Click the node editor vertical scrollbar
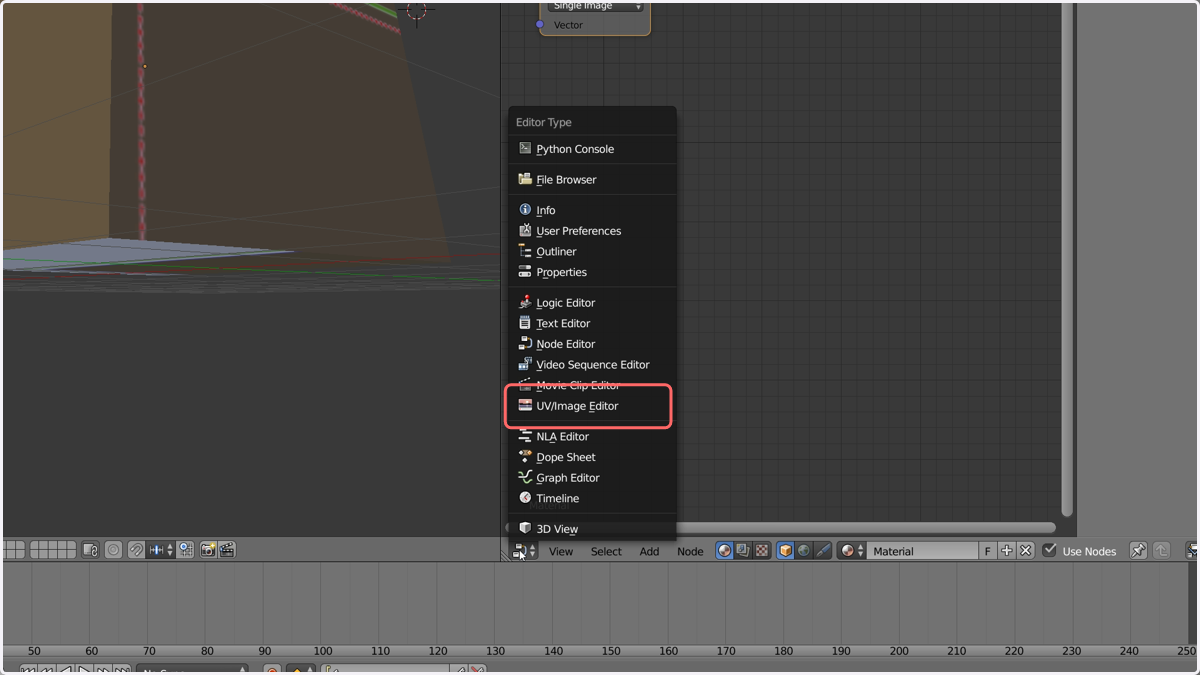This screenshot has width=1200, height=675. click(1067, 260)
